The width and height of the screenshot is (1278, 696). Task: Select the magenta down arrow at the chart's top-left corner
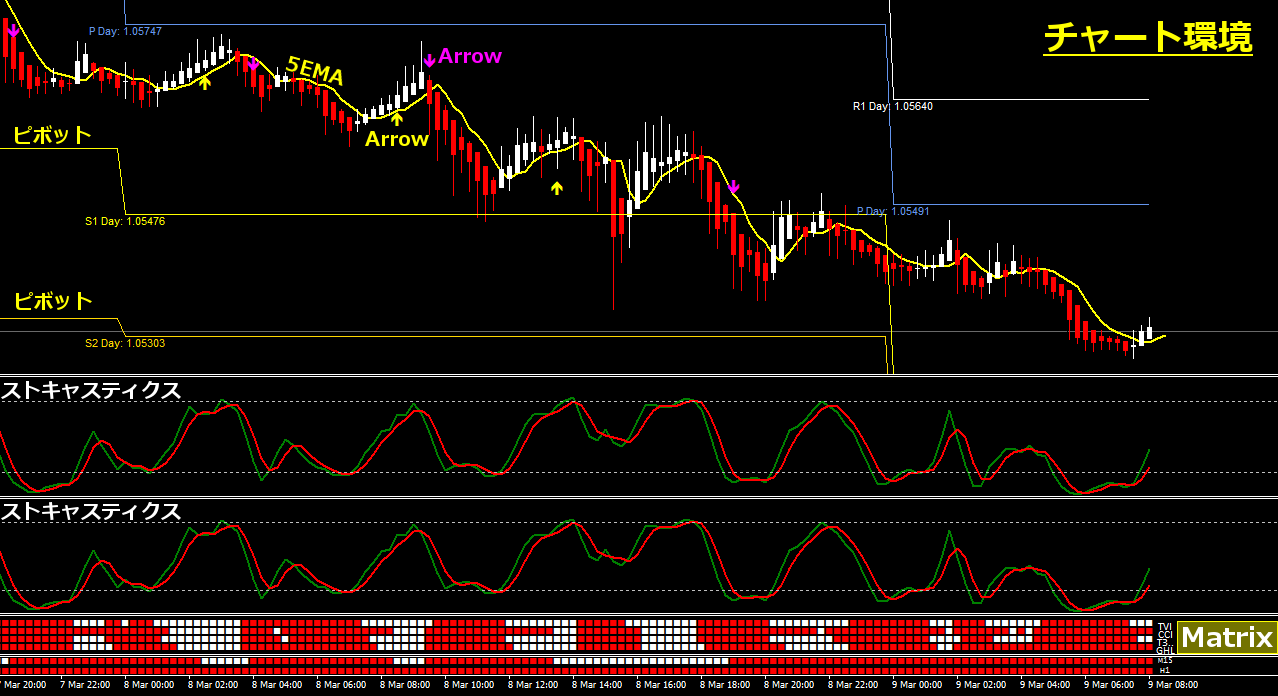[12, 32]
